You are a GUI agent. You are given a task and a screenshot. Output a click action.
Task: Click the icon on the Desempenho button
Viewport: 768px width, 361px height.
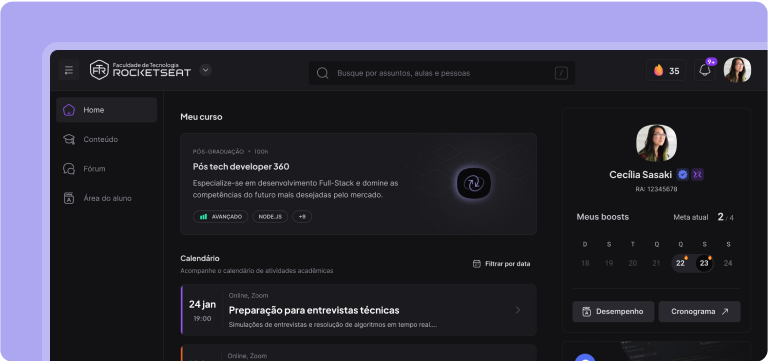[587, 312]
